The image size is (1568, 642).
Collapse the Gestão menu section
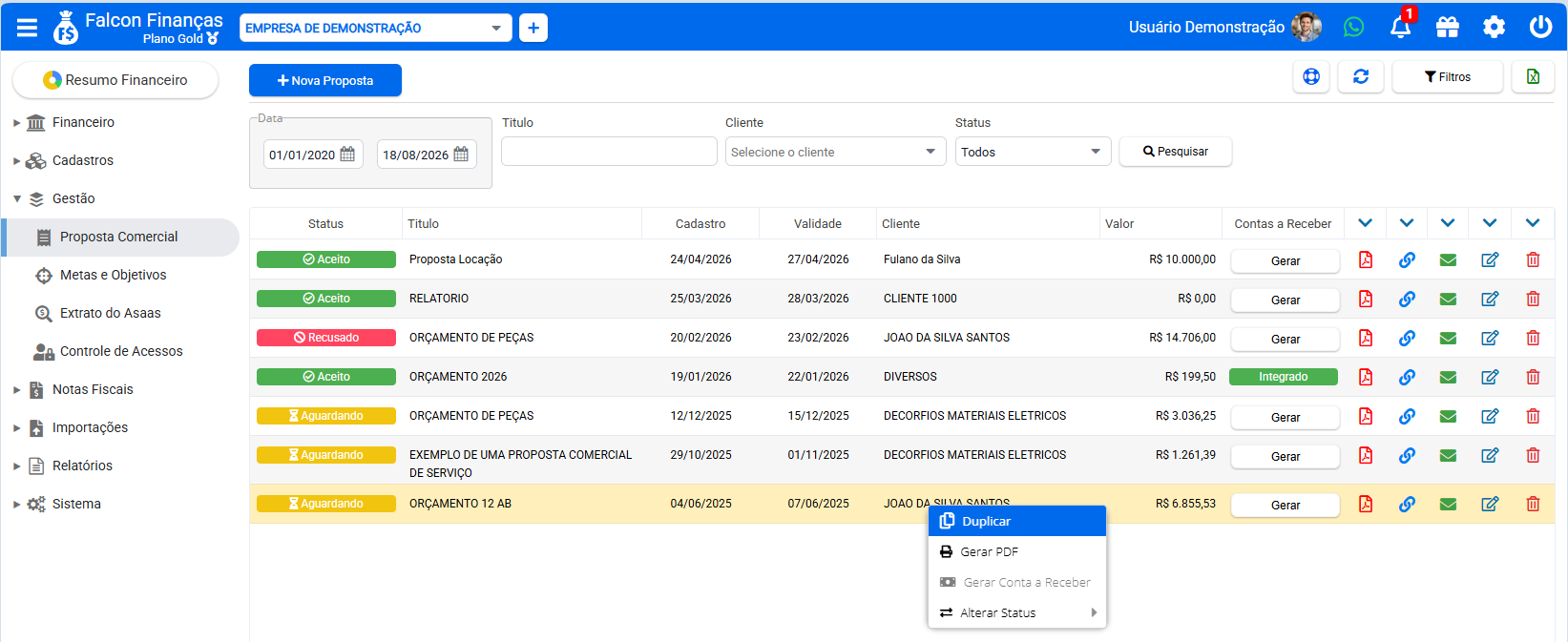point(16,199)
